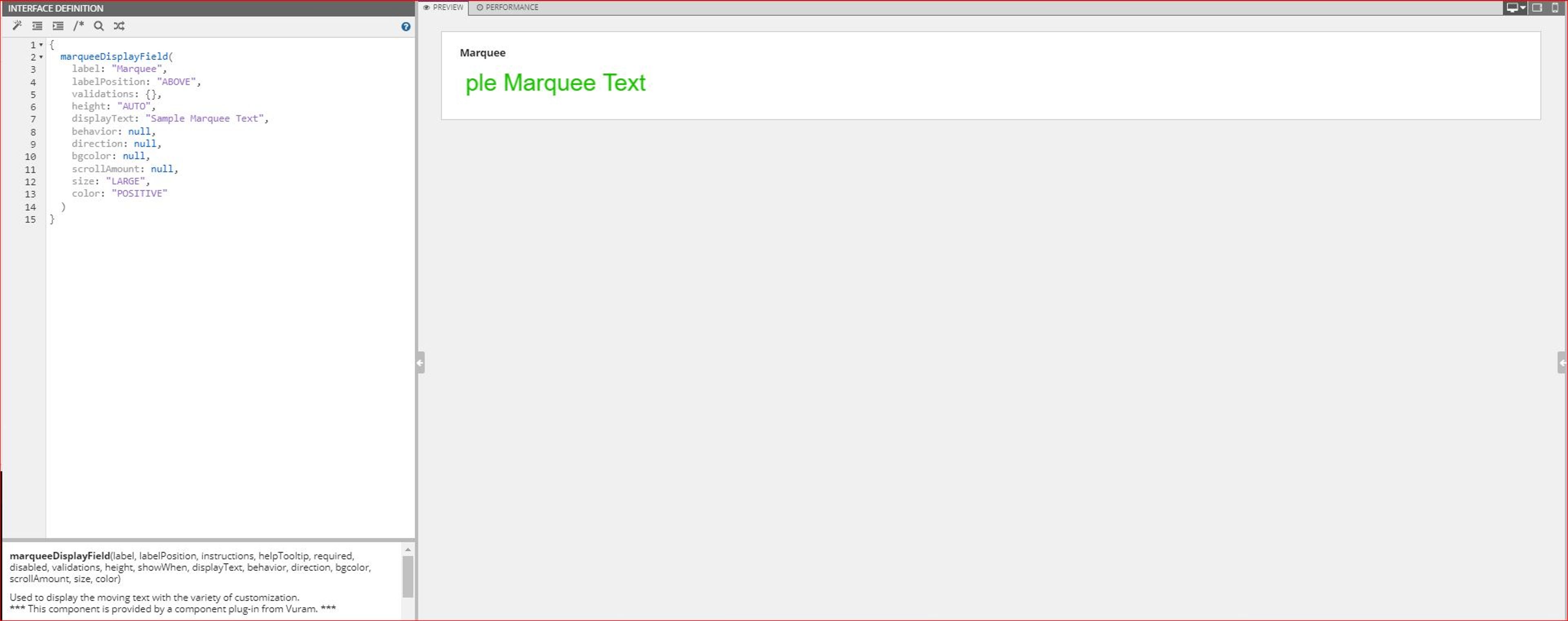Screen dimensions: 1568x621
Task: Collapse the left interface definition pane handle
Action: coord(420,362)
